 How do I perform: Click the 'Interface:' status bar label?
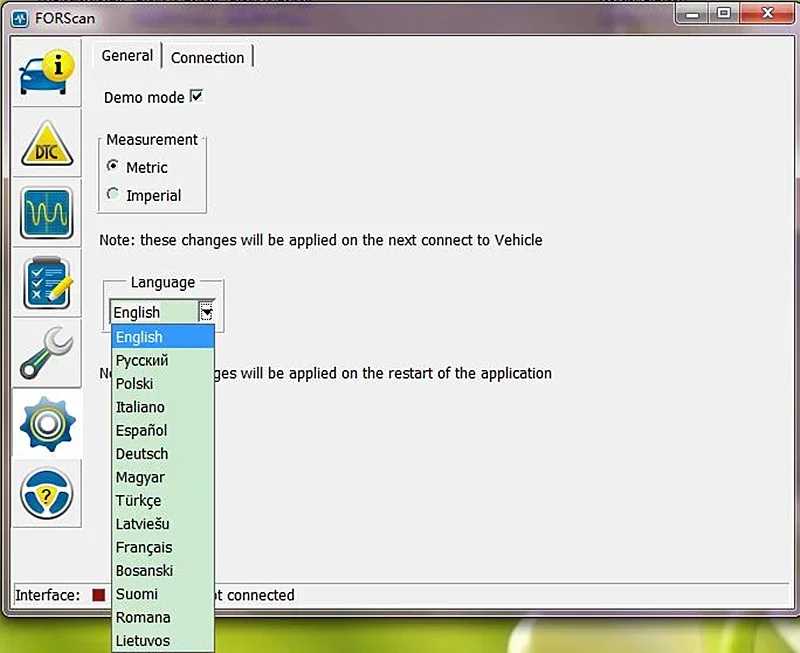pos(47,595)
